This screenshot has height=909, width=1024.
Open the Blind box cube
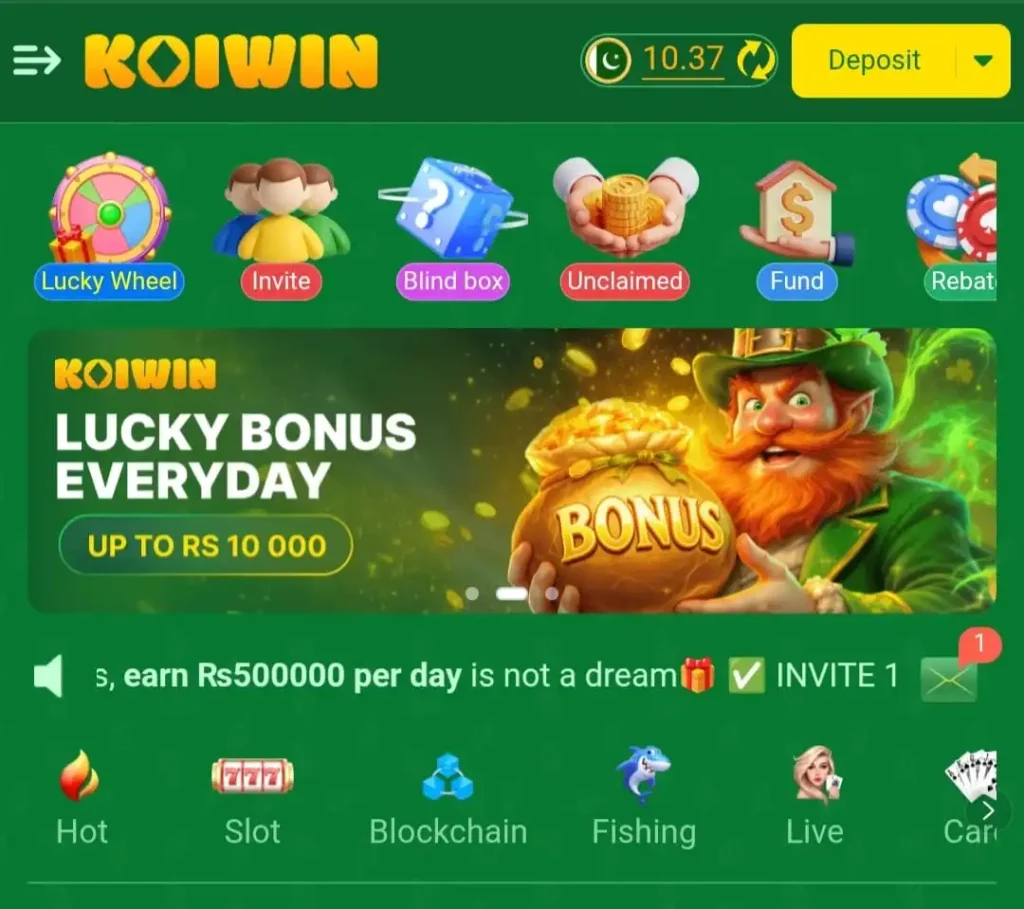pos(453,227)
